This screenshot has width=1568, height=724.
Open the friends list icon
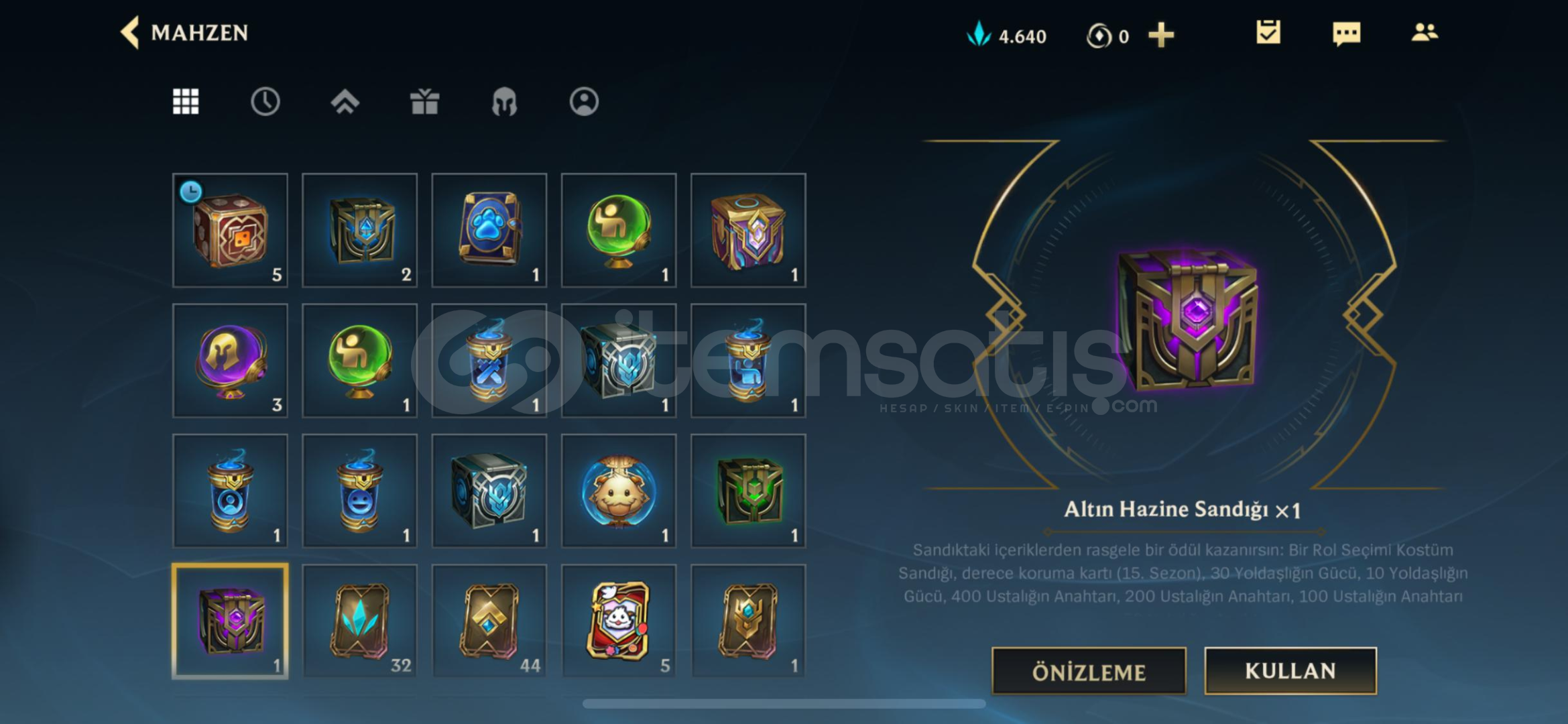coord(1425,32)
